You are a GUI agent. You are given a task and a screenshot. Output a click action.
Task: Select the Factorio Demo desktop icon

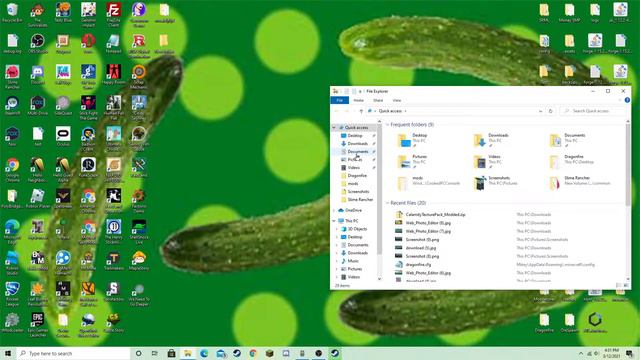139,201
